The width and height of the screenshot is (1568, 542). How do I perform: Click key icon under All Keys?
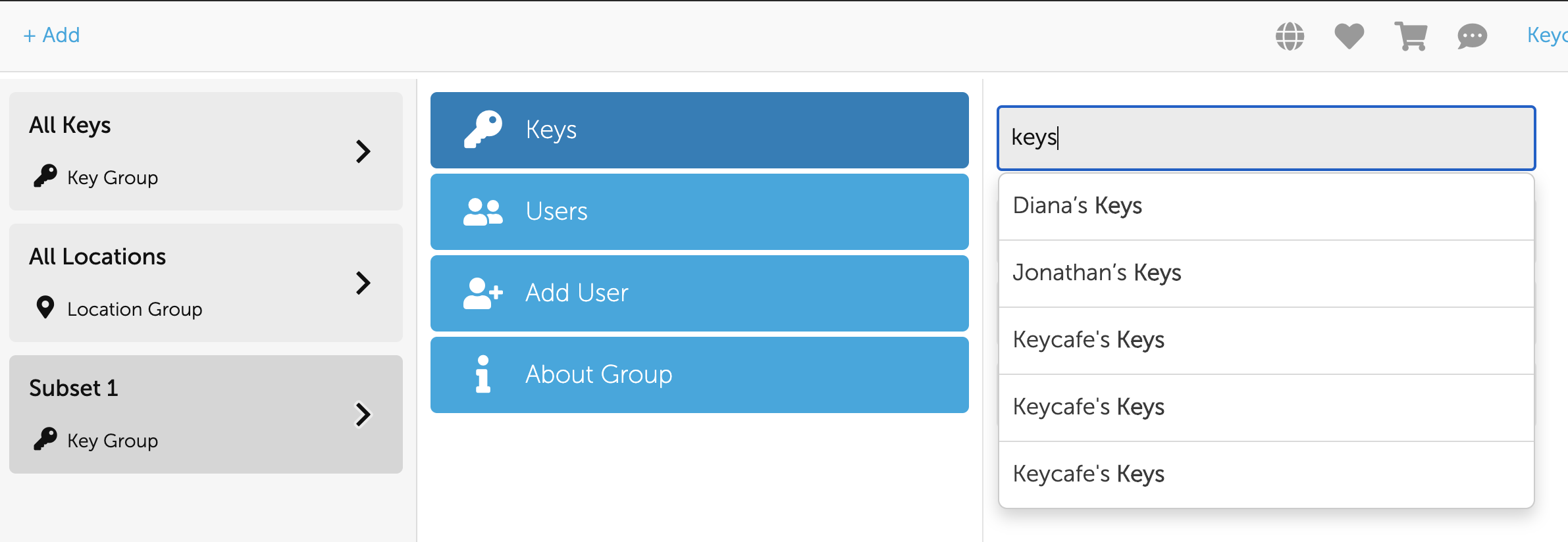(45, 176)
